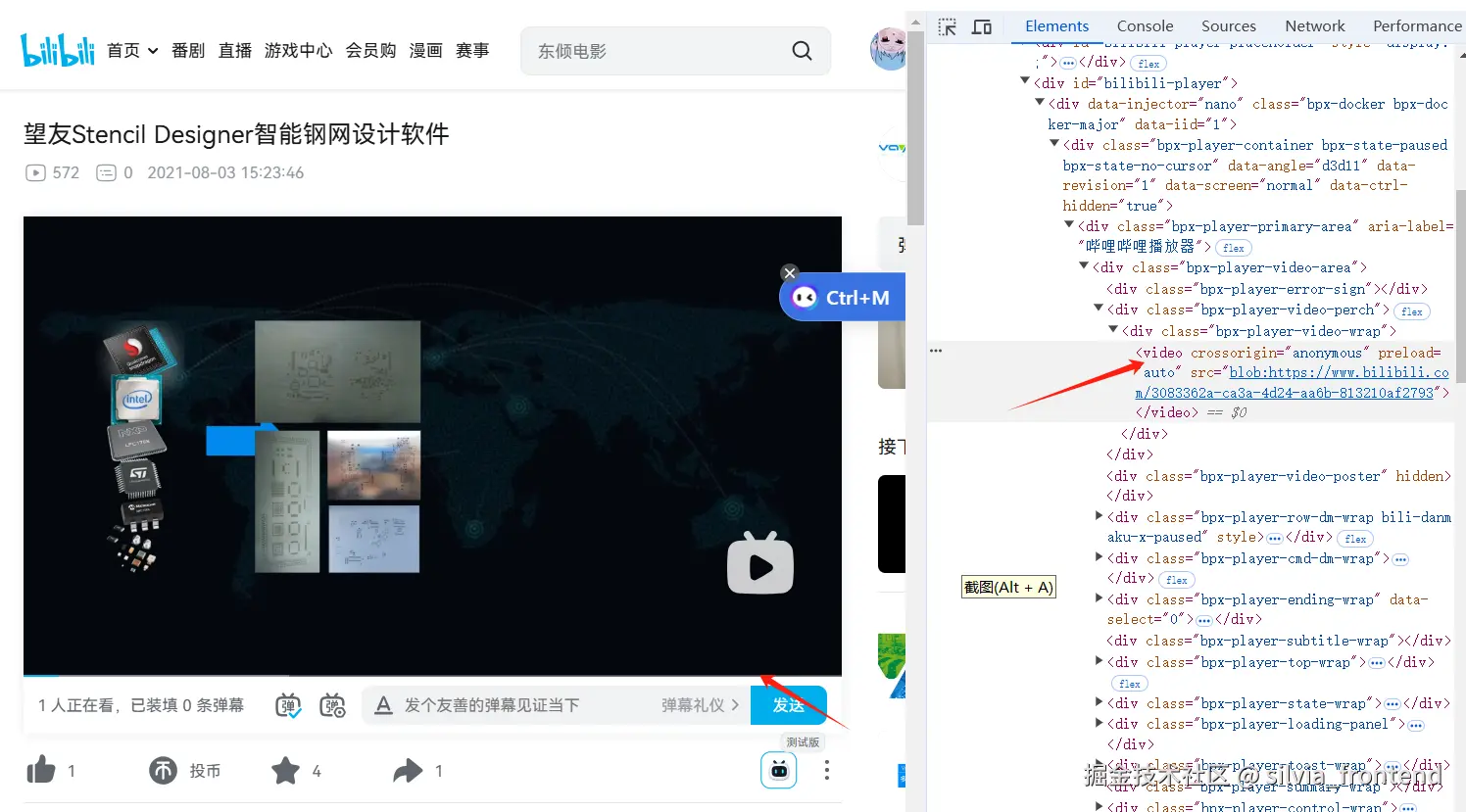Click the bilibili logo

pos(58,50)
